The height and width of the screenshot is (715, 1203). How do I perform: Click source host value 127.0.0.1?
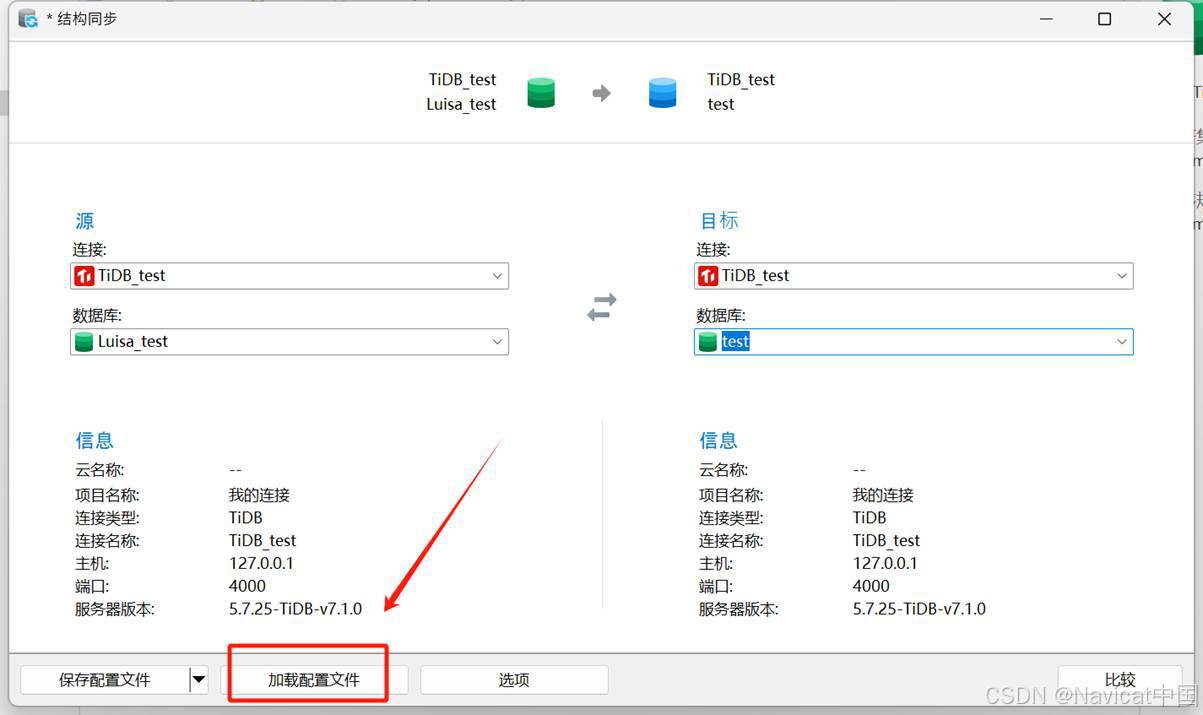pos(261,564)
